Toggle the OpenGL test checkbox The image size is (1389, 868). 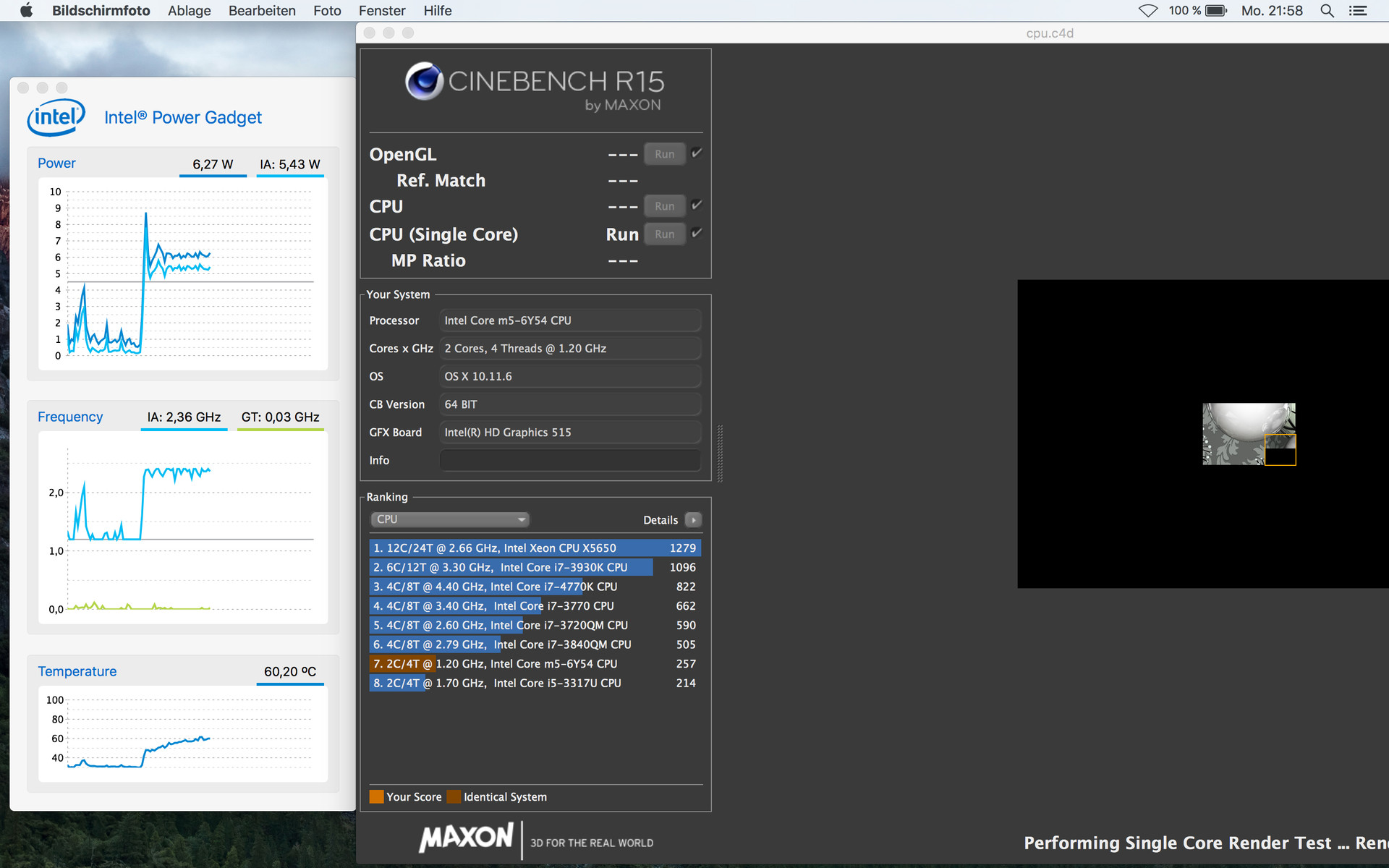pyautogui.click(x=697, y=153)
